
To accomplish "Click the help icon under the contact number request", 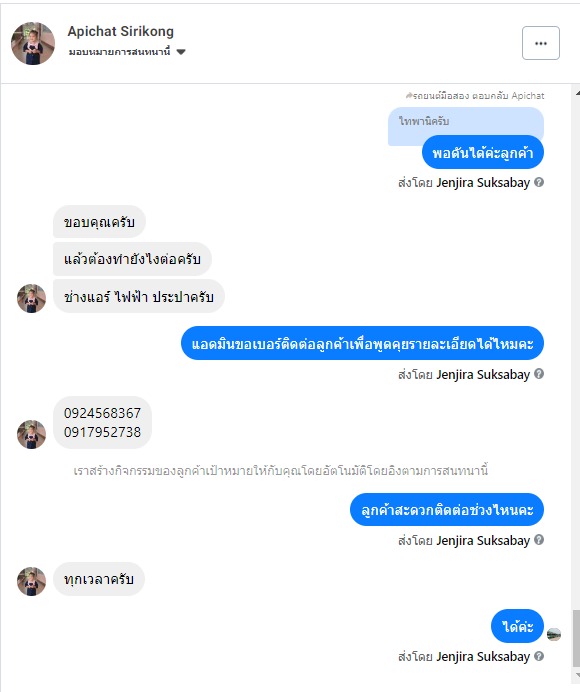I will pos(539,374).
